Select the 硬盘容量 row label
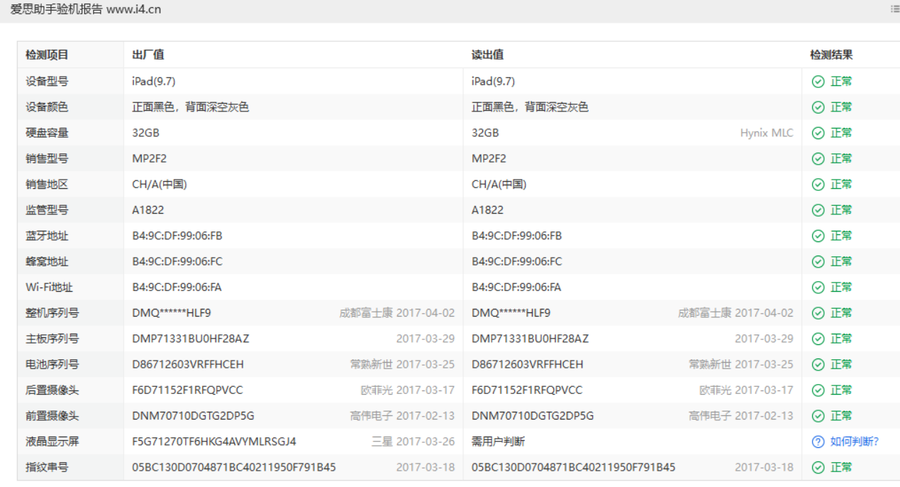 [x=47, y=133]
